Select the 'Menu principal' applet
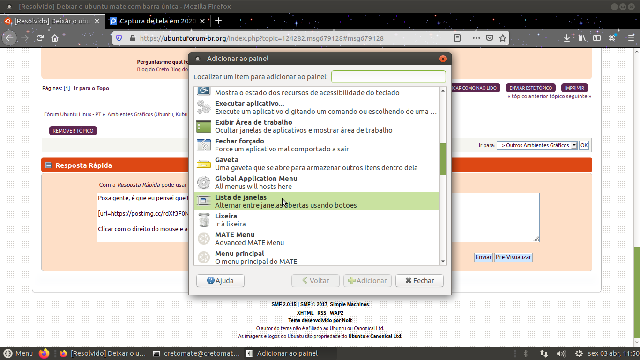640x360 pixels. pos(317,257)
